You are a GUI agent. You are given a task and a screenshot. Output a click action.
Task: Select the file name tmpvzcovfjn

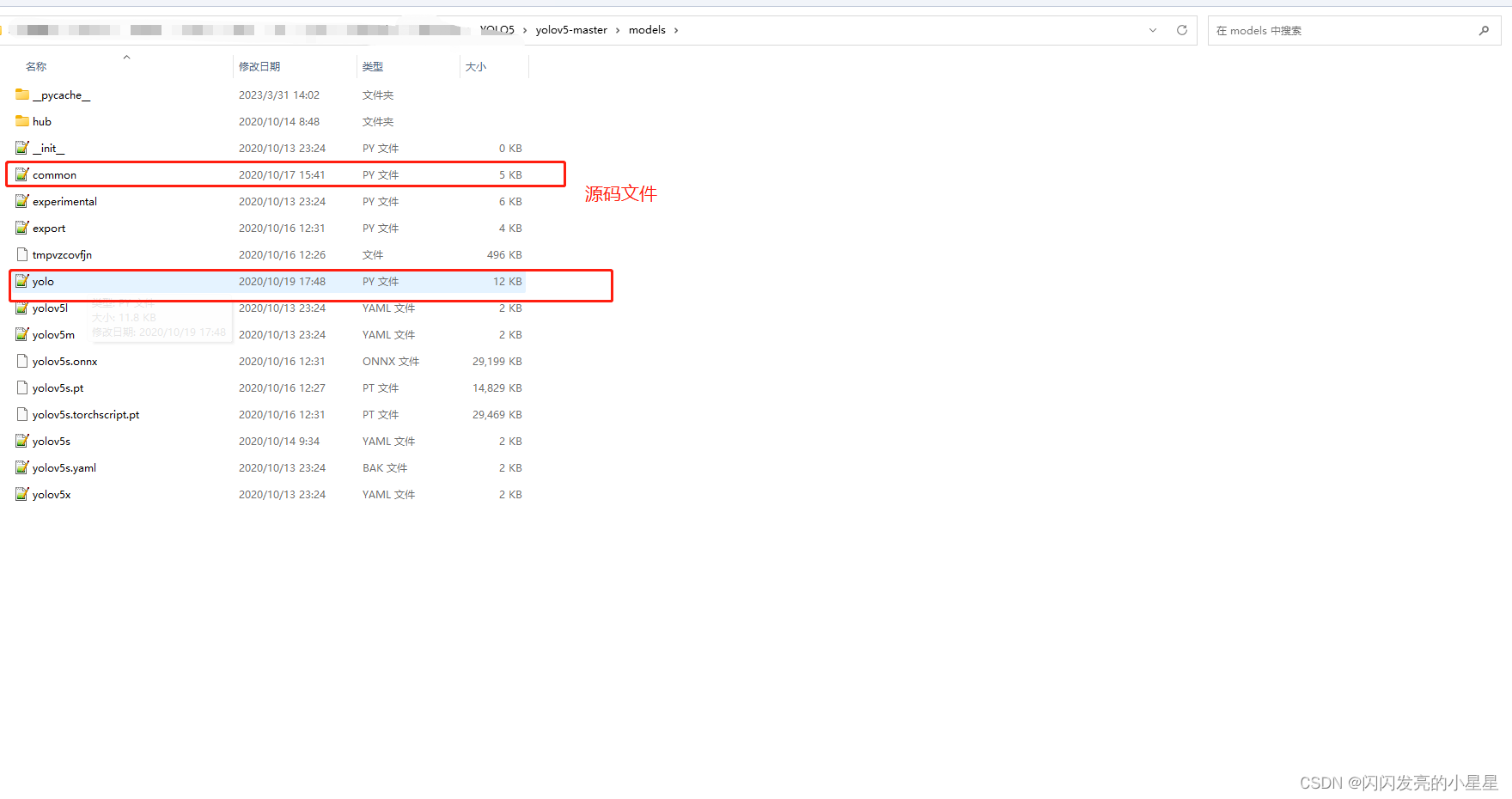point(62,255)
